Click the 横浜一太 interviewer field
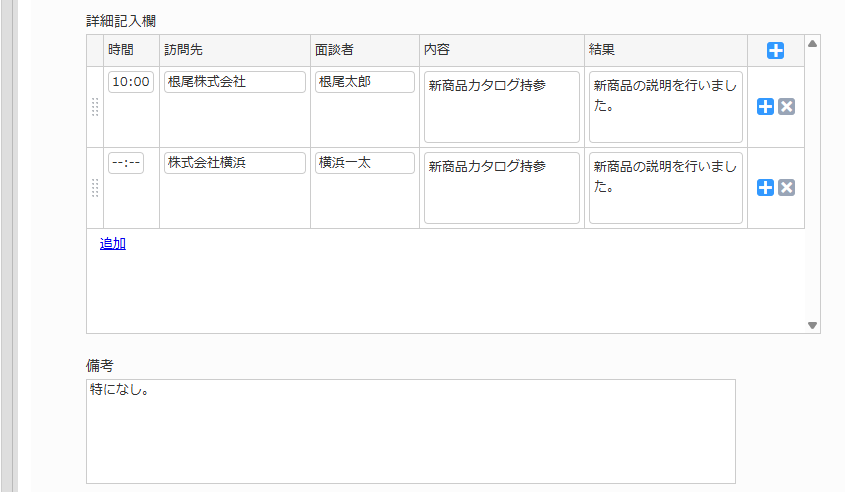Viewport: 845px width, 492px height. pos(365,163)
